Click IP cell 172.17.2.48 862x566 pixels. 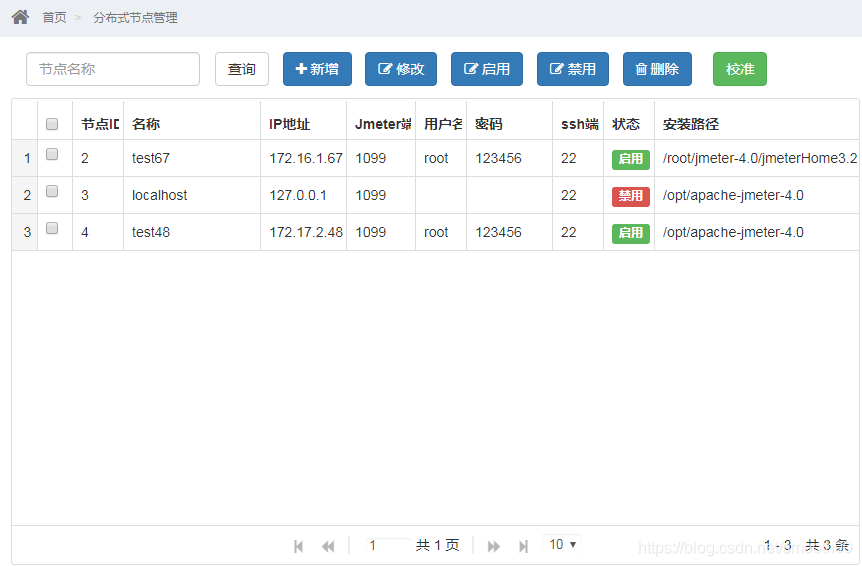[x=303, y=232]
